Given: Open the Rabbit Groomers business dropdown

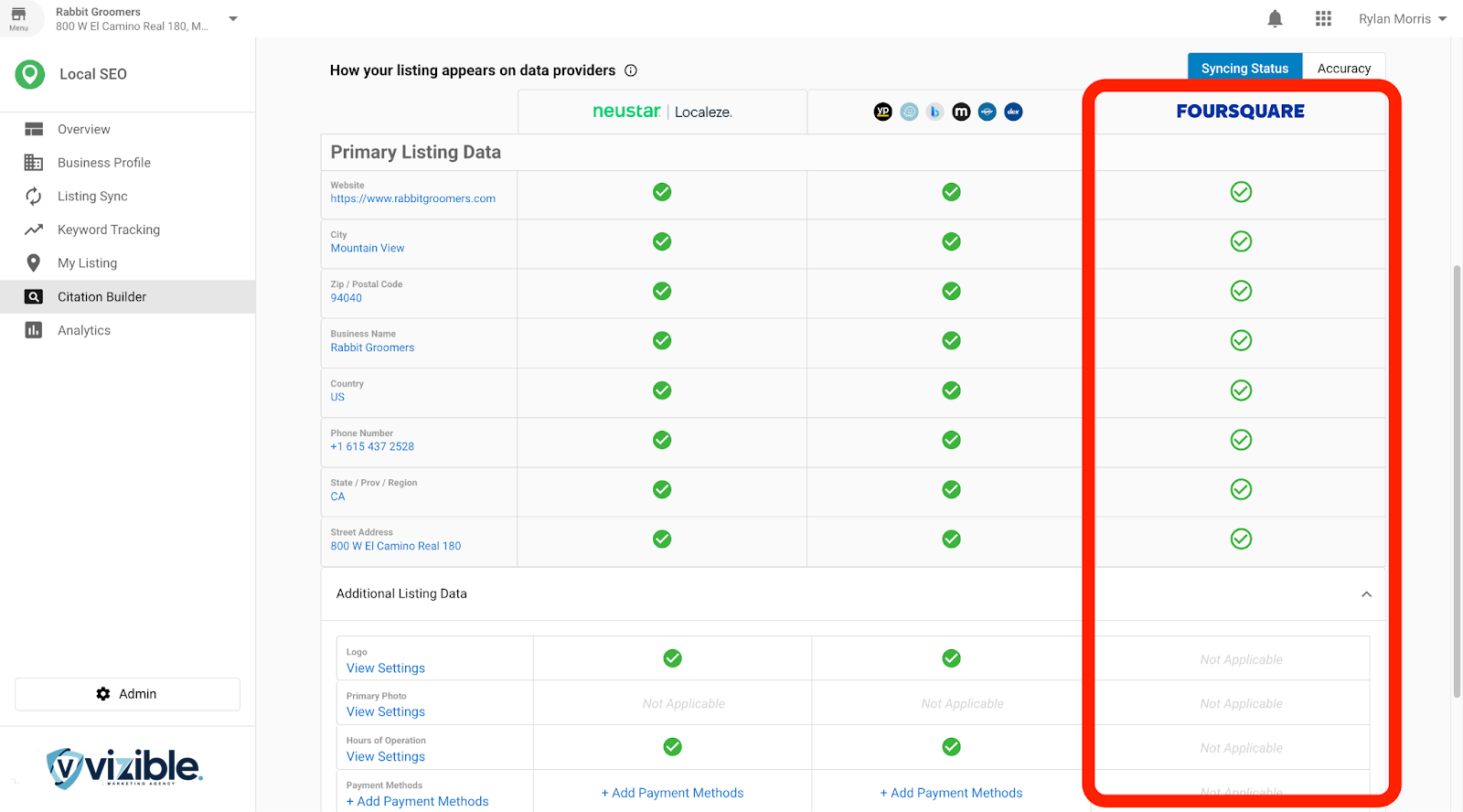Looking at the screenshot, I should pyautogui.click(x=233, y=19).
